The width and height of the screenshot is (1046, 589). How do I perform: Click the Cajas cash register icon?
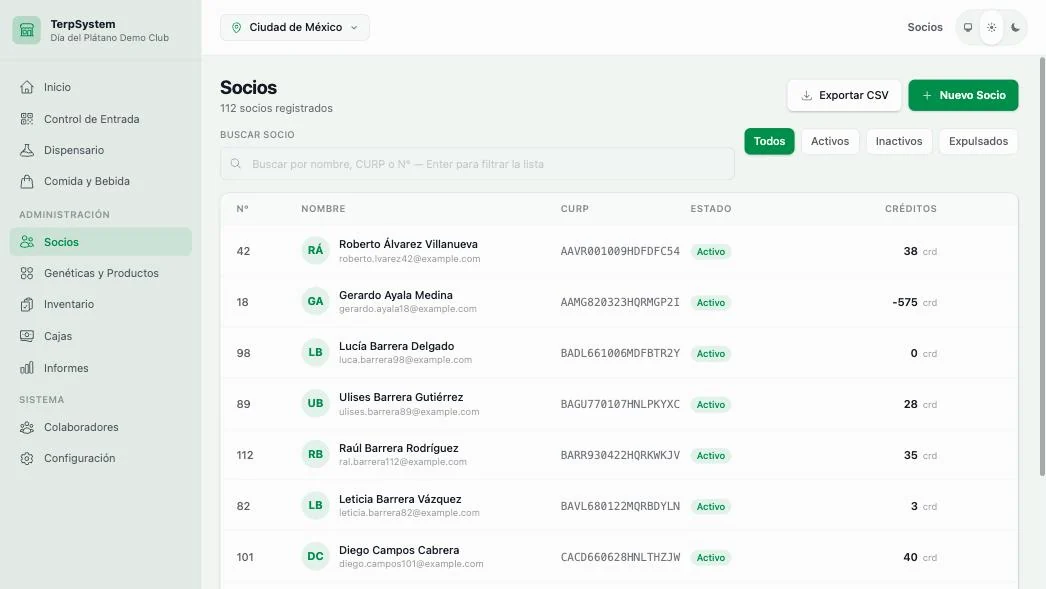click(x=27, y=336)
